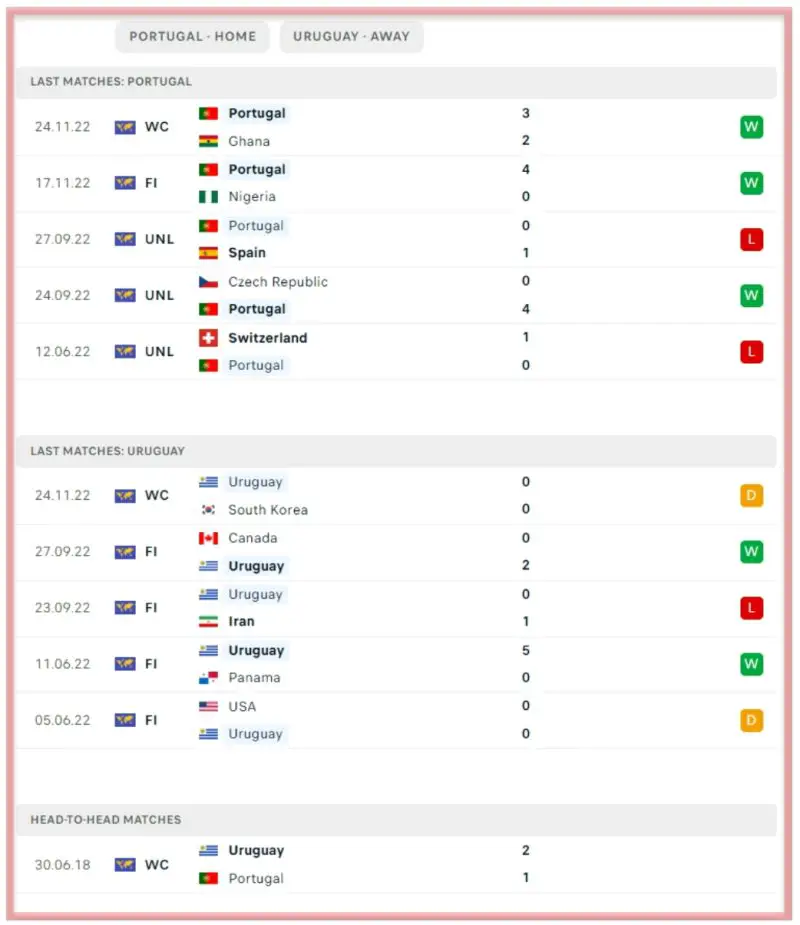800x925 pixels.
Task: Click the Canada flag icon
Action: [x=208, y=538]
